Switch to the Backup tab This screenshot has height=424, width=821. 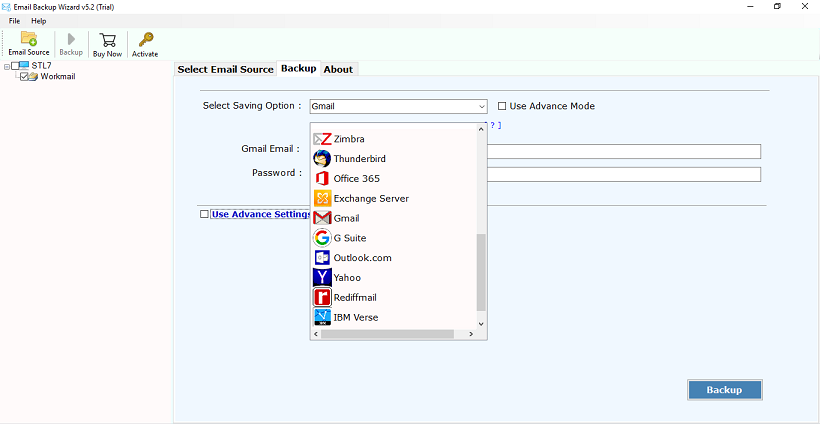pos(298,69)
